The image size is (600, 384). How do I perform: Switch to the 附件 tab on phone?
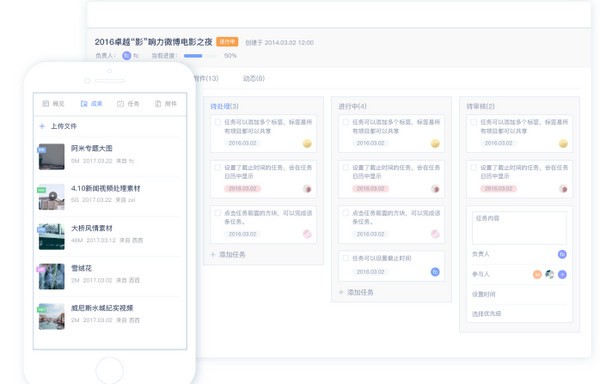(x=166, y=104)
